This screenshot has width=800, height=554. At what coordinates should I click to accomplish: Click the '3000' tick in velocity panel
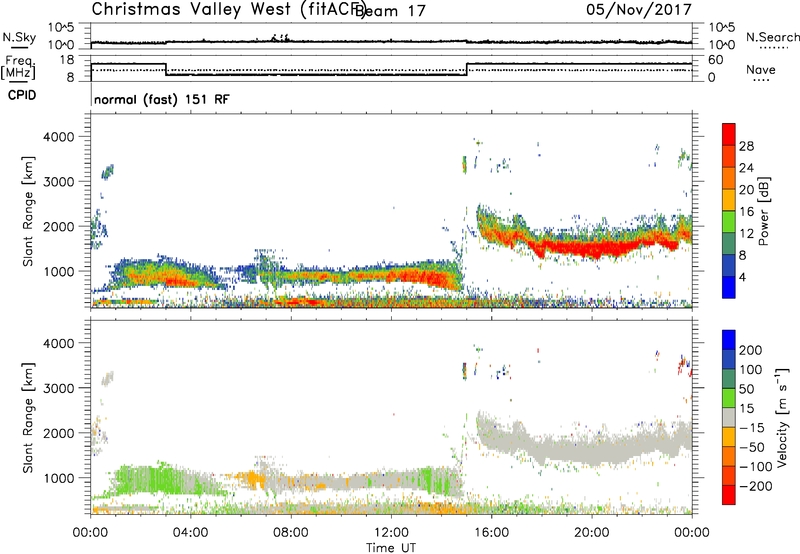click(59, 388)
